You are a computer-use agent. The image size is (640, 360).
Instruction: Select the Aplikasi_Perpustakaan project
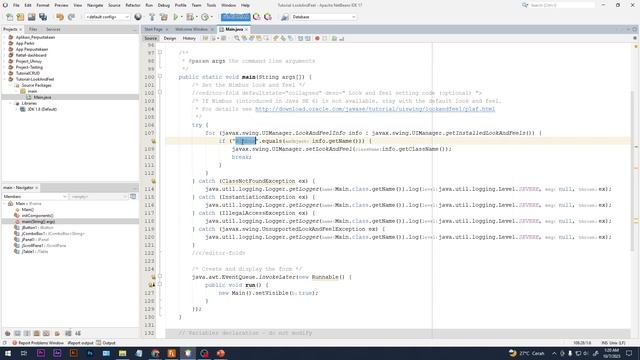(35, 37)
